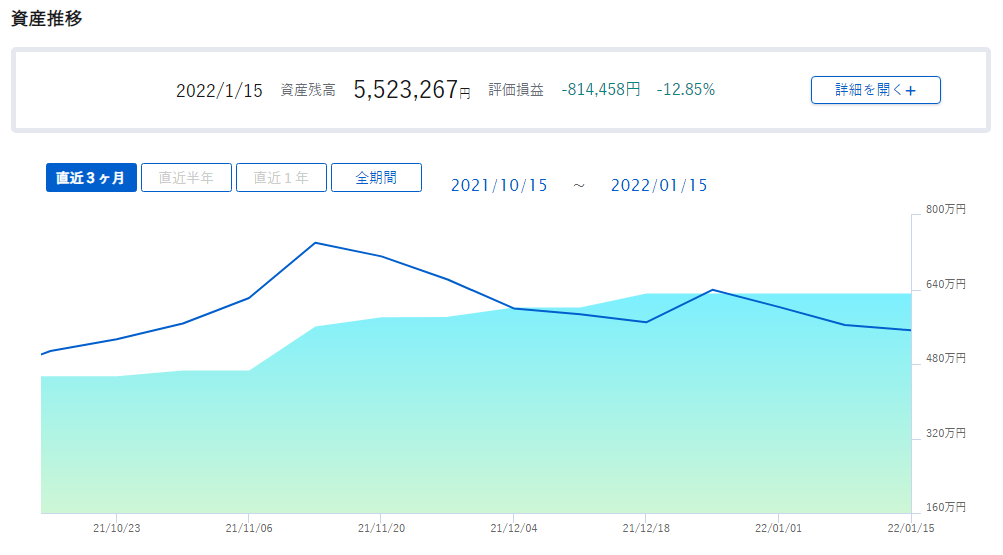Click the 22/01/01 x-axis date label

pos(778,528)
